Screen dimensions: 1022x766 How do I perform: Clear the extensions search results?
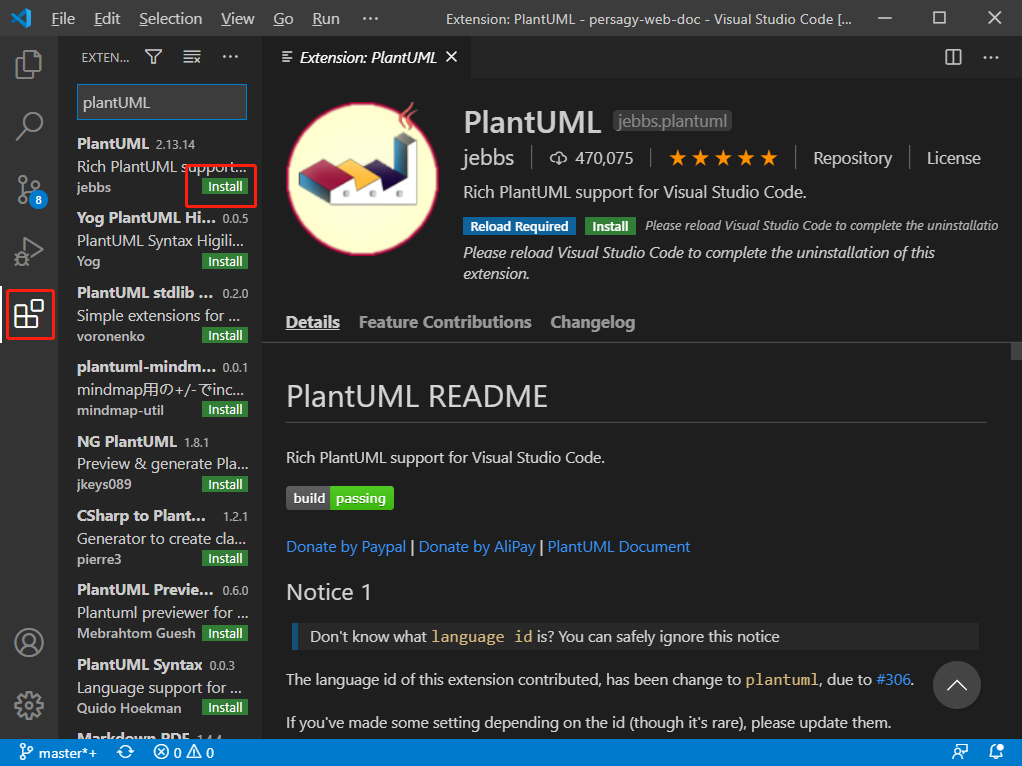[190, 57]
